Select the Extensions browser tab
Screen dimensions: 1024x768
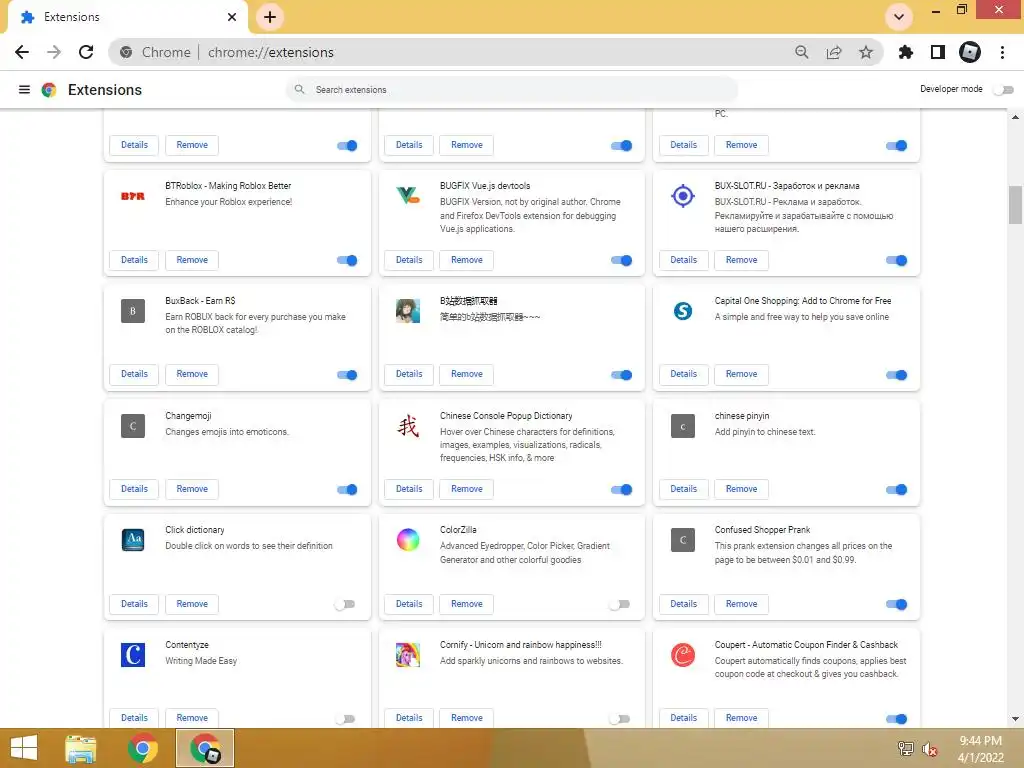(x=128, y=17)
